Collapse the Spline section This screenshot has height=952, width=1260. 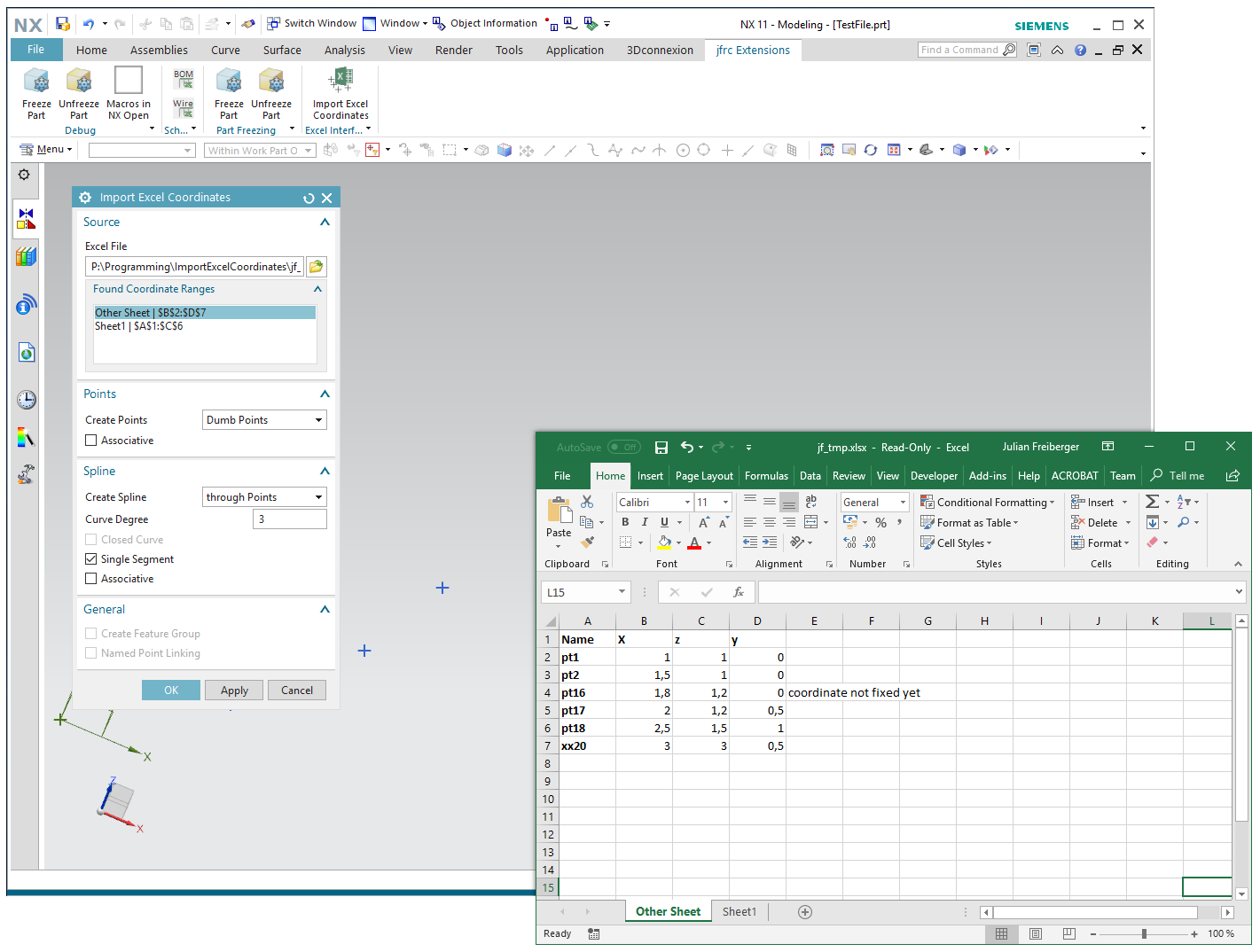(325, 472)
